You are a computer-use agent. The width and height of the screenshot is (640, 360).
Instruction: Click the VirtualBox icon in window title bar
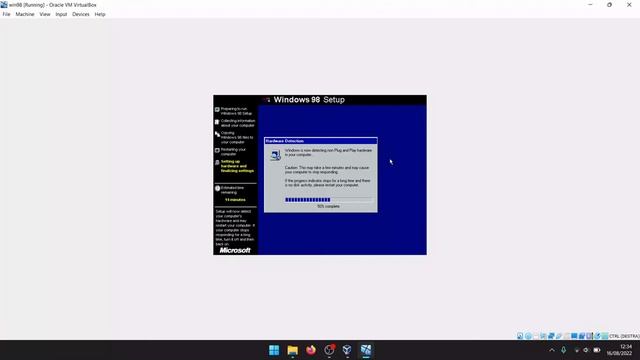click(4, 5)
